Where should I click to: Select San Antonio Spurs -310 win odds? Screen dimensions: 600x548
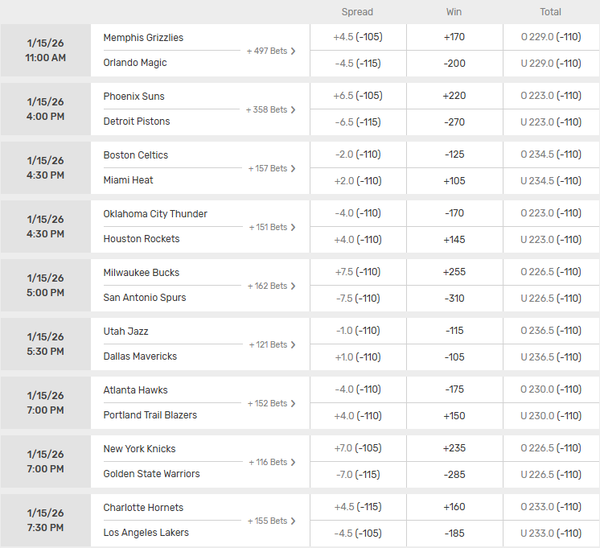[454, 298]
